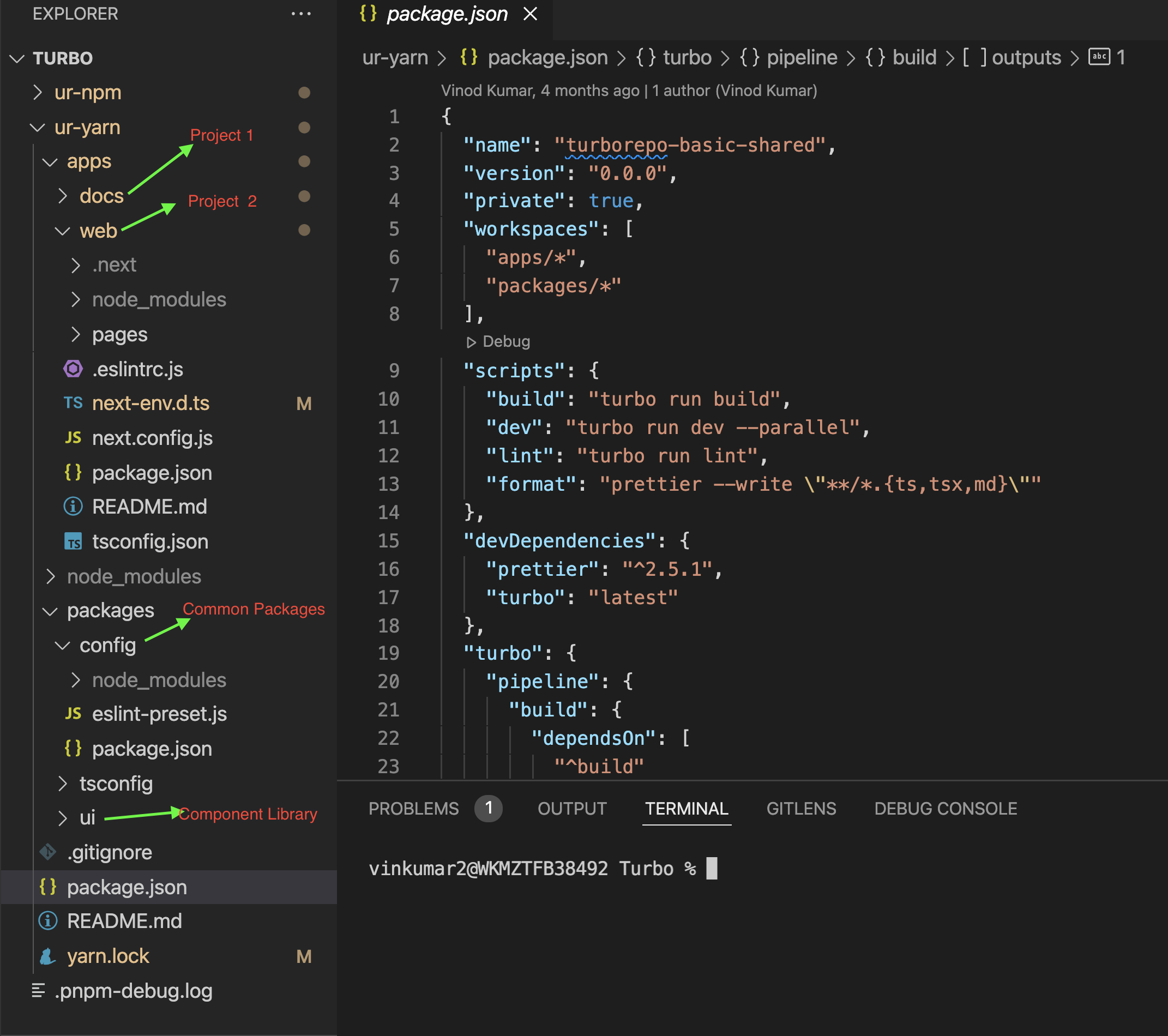Open Explorer more actions ellipsis menu
This screenshot has width=1168, height=1036.
tap(301, 14)
